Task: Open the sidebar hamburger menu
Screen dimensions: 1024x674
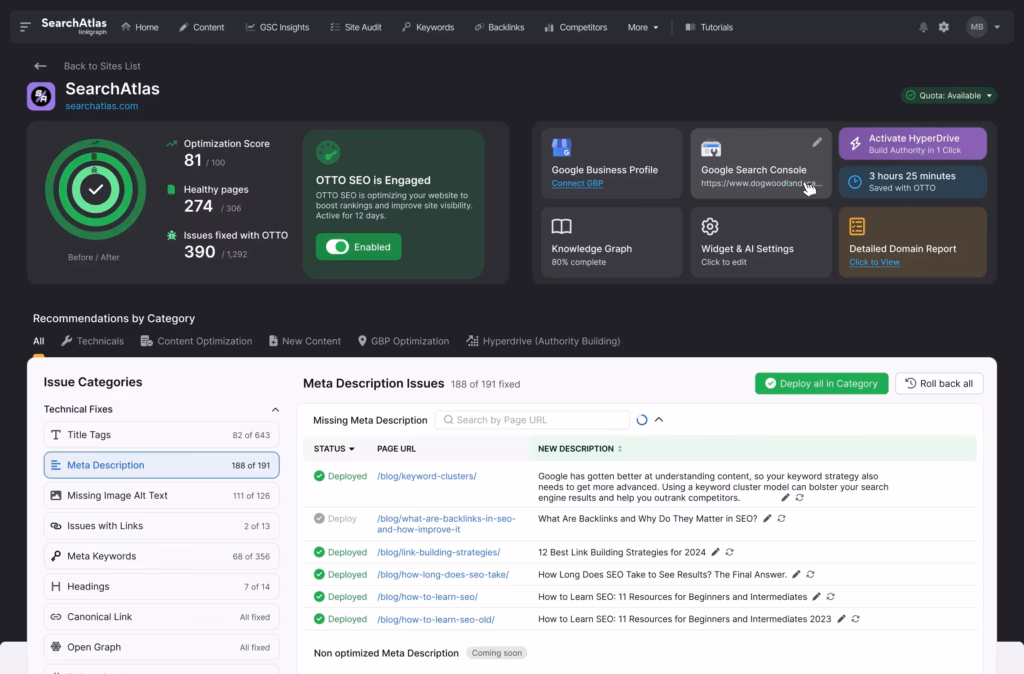Action: point(26,27)
